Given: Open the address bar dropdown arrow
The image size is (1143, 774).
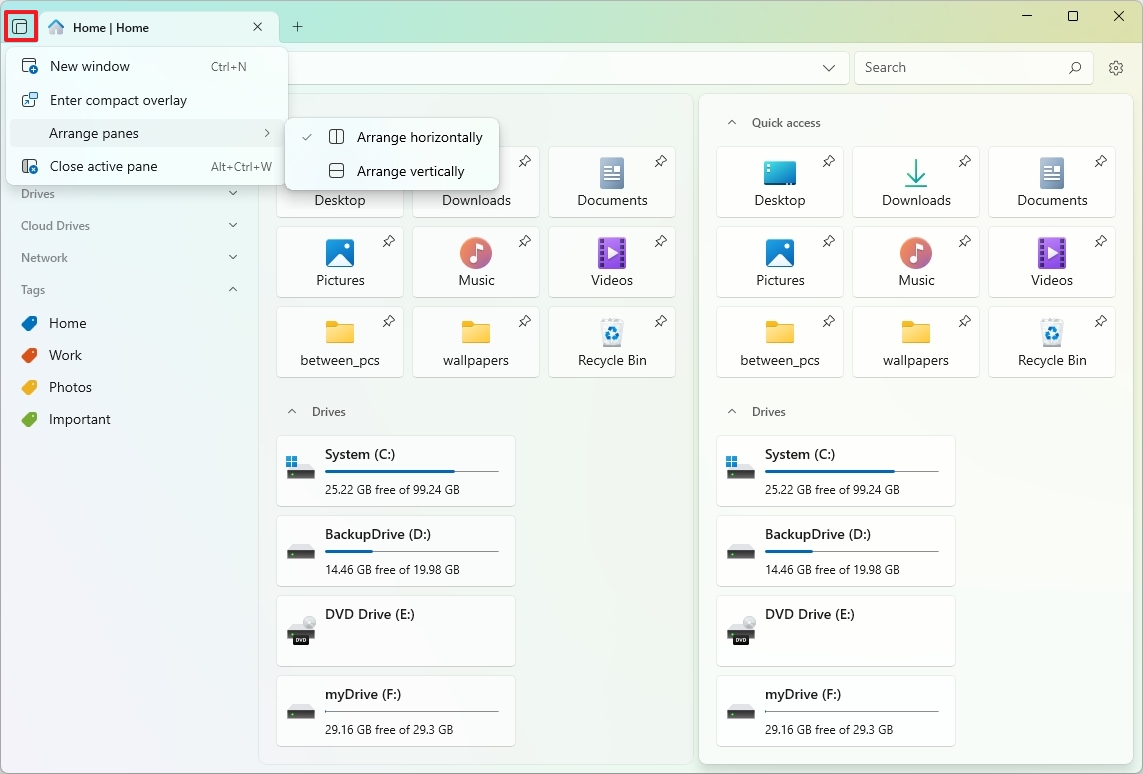Looking at the screenshot, I should [x=829, y=67].
